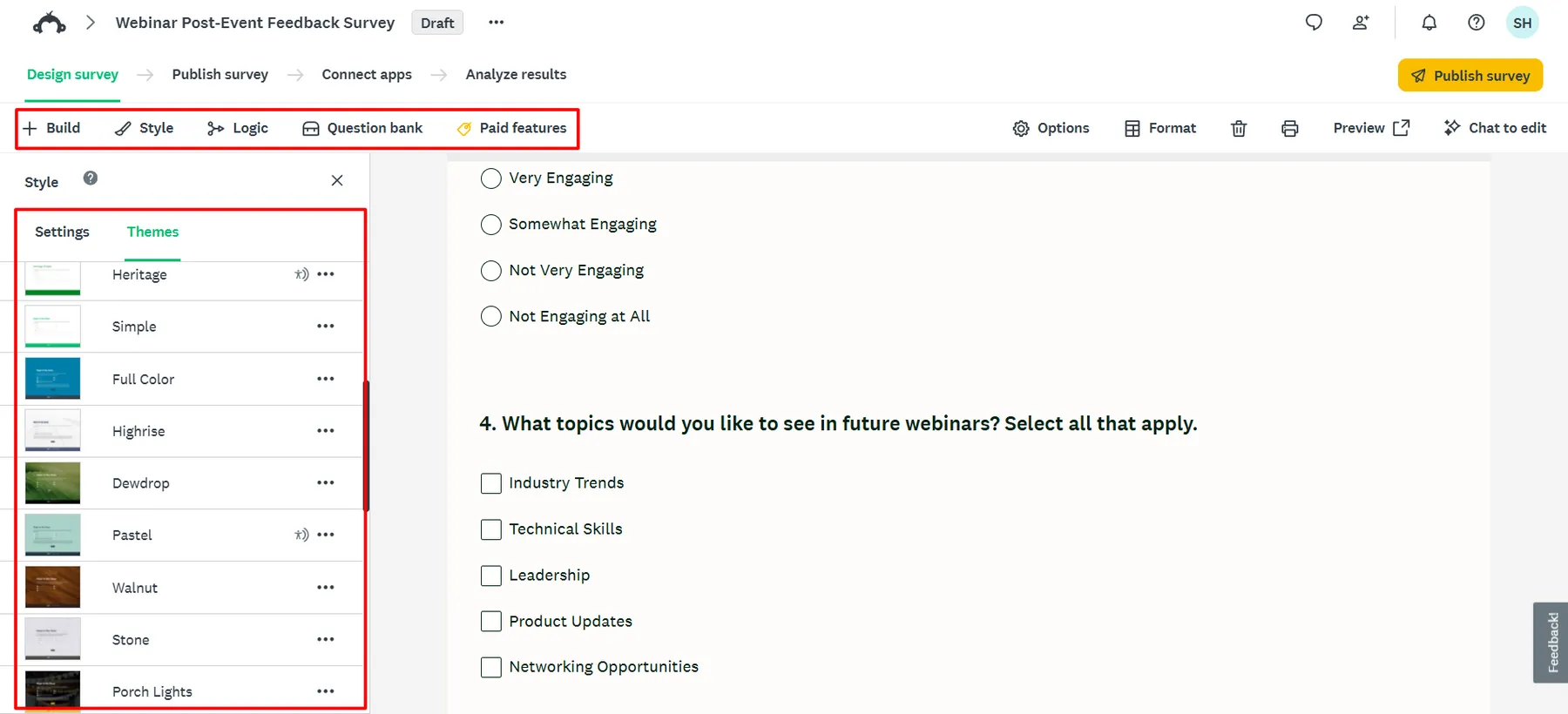Open Paid features
1568x714 pixels.
tap(511, 128)
